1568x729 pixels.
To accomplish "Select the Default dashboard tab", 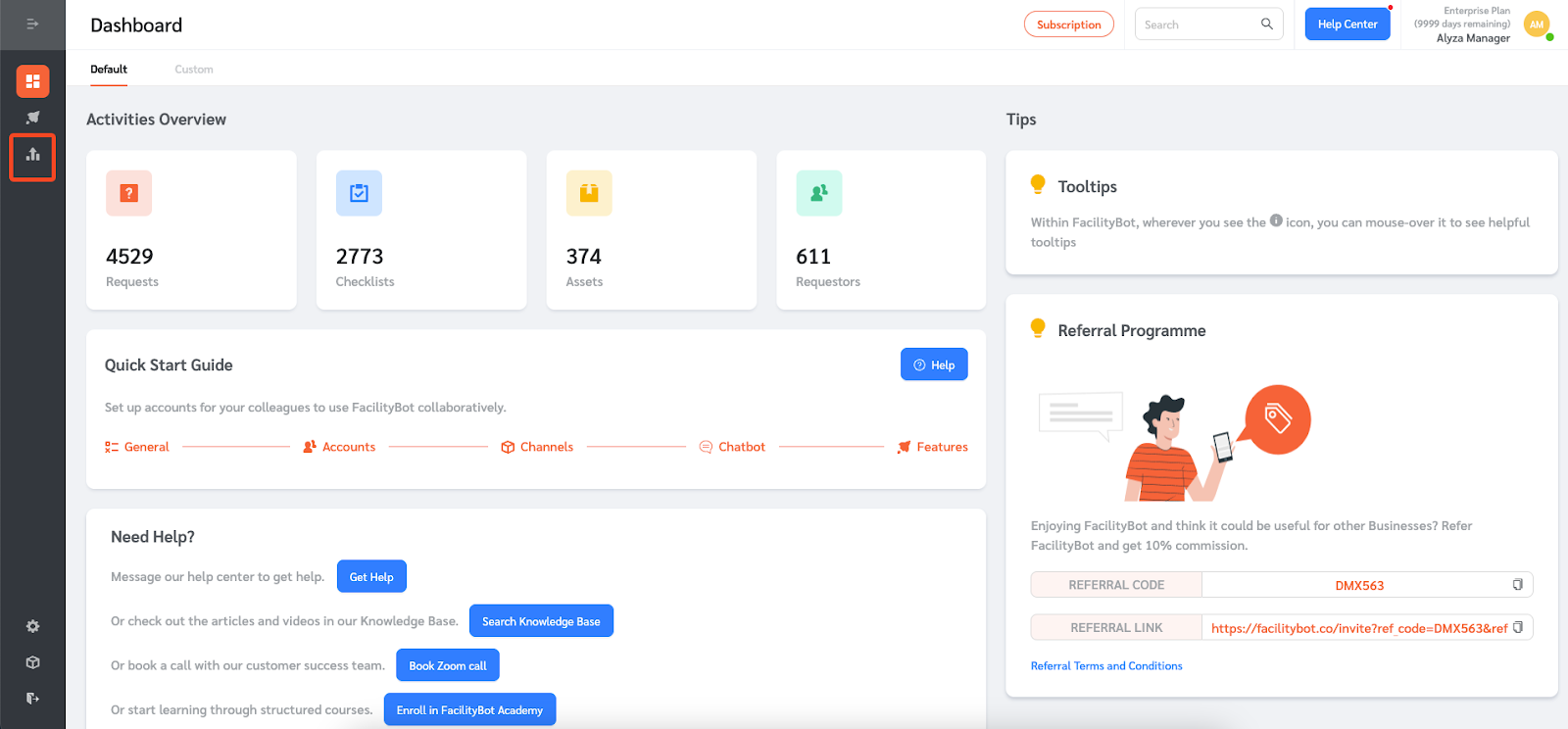I will (x=109, y=70).
